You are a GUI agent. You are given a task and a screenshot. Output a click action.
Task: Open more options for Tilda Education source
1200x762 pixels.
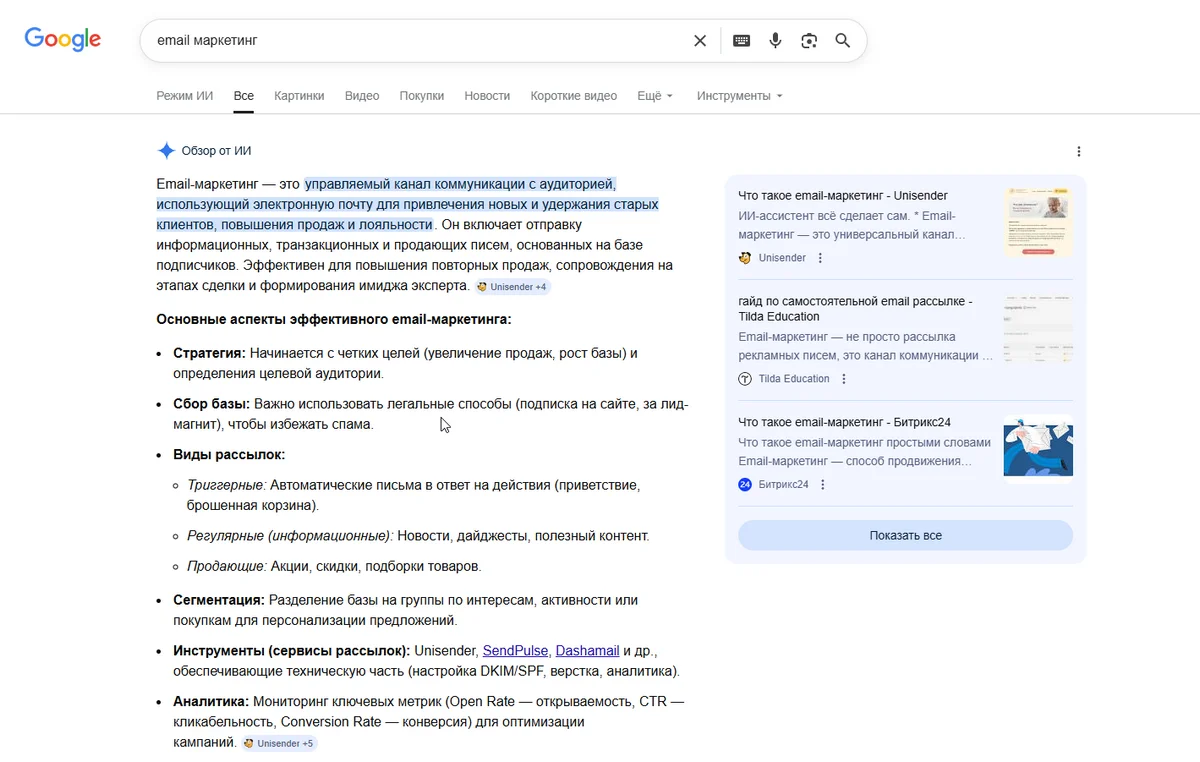844,379
